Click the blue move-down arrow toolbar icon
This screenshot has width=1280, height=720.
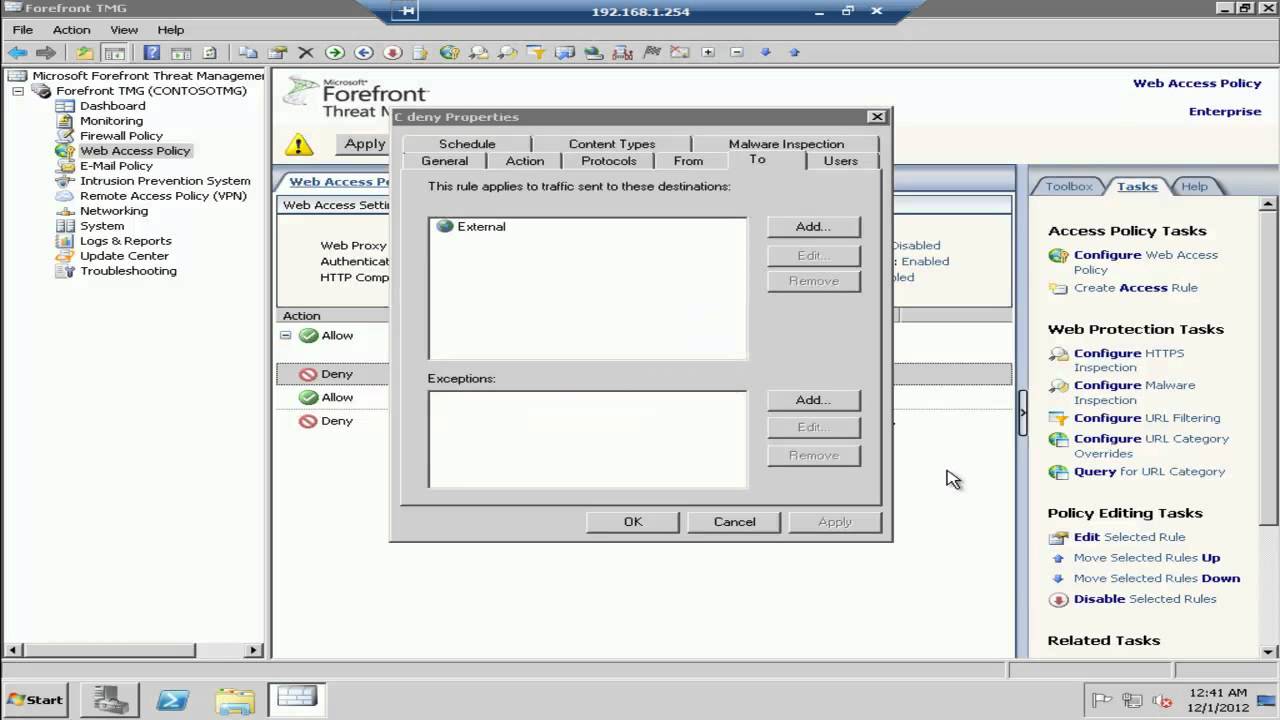766,53
